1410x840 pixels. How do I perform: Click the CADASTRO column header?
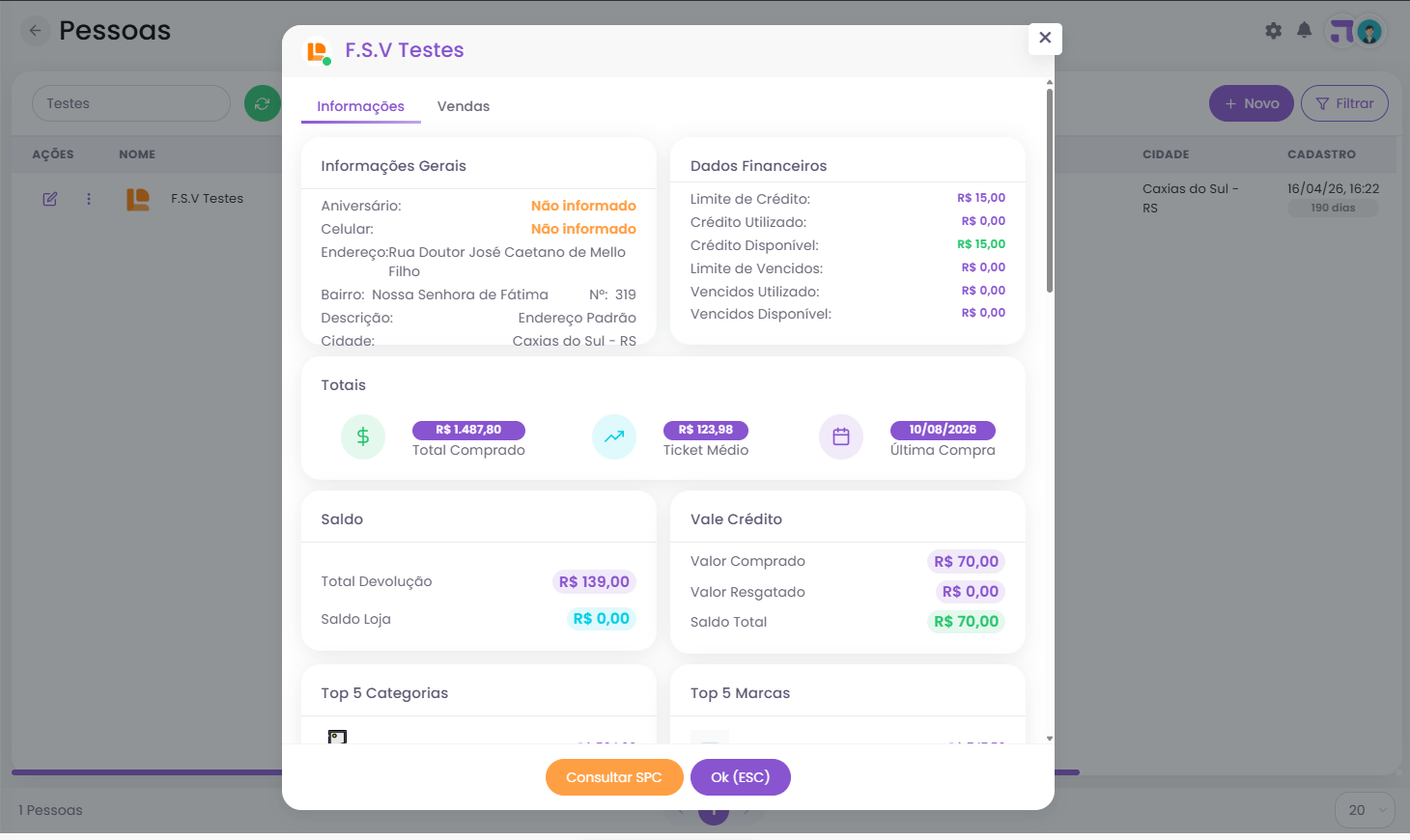coord(1321,154)
